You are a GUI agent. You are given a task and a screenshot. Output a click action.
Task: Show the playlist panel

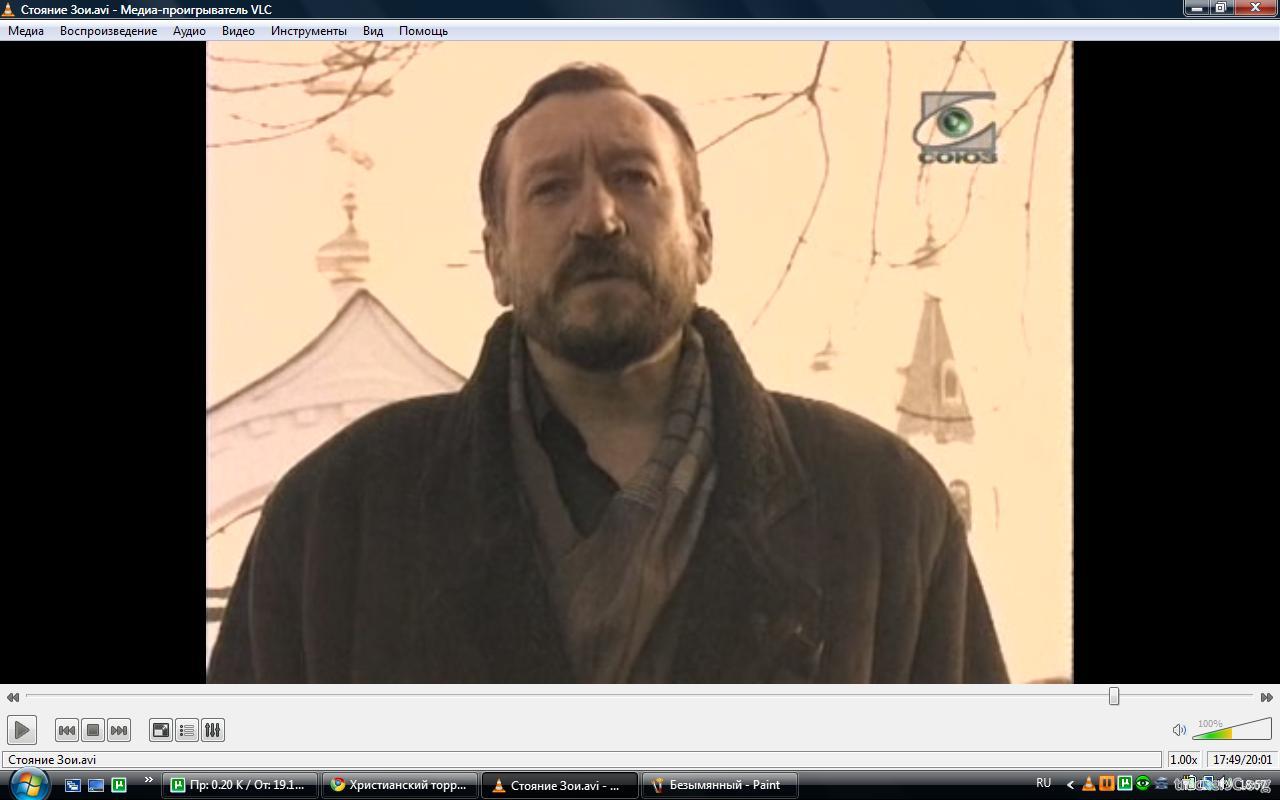tap(187, 730)
